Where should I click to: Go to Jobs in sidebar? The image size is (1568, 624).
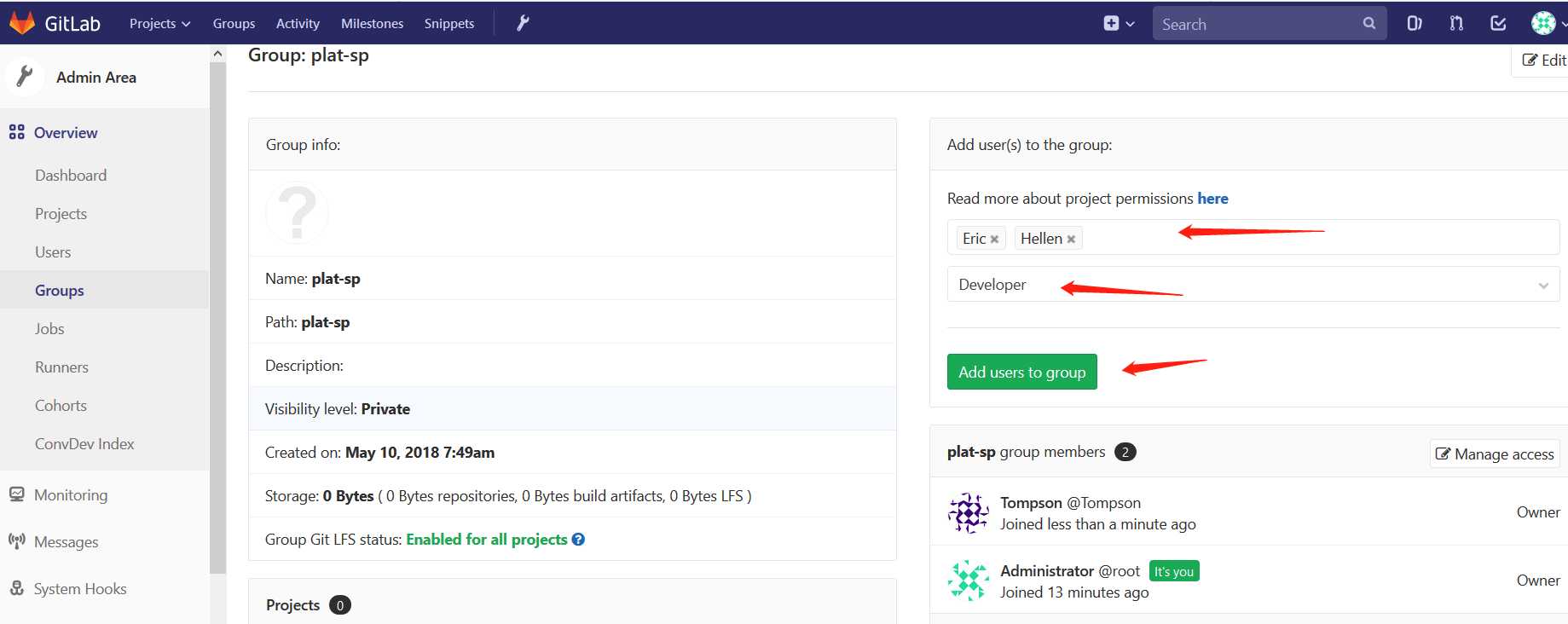click(49, 328)
